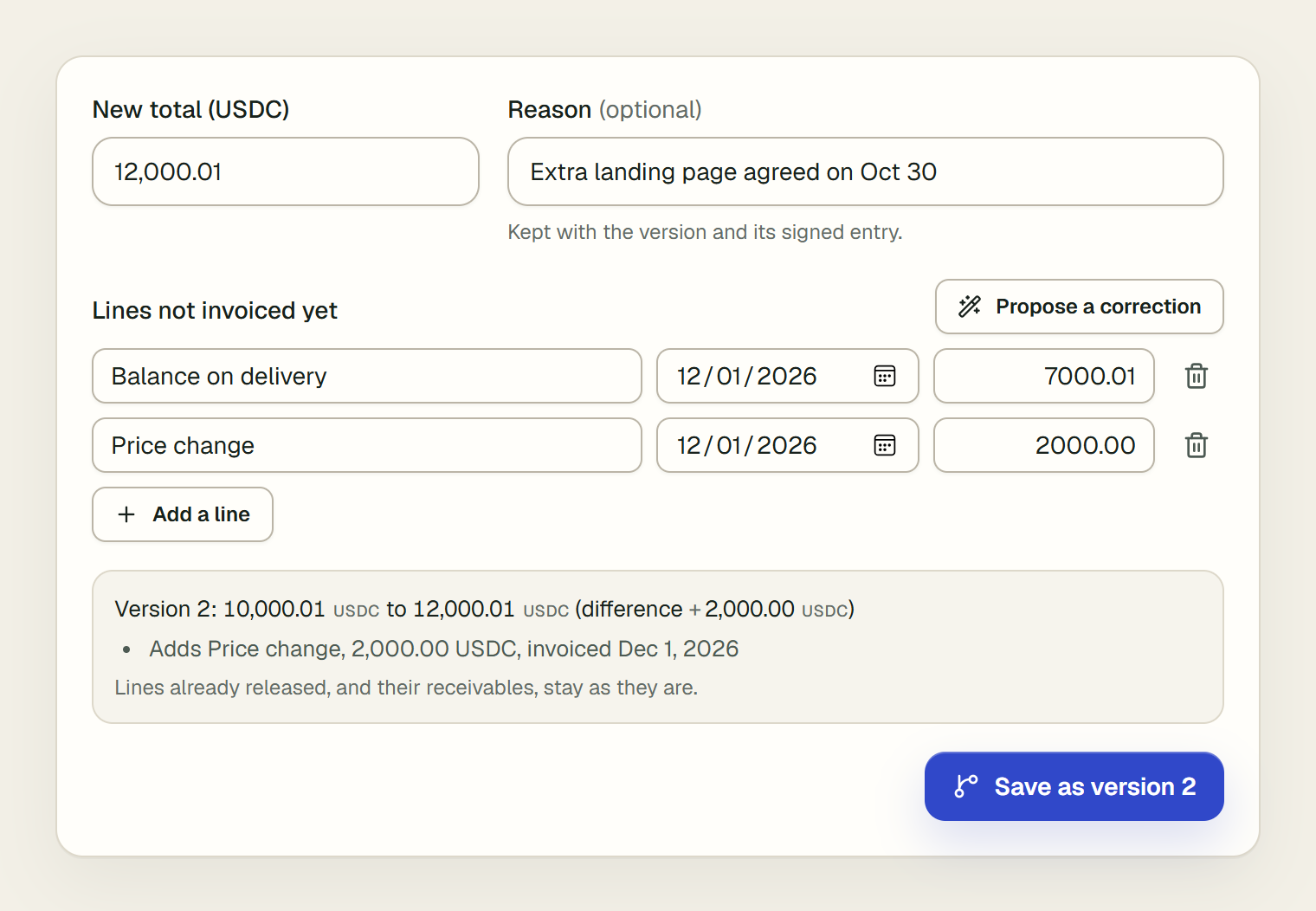Edit the Reason field text
The height and width of the screenshot is (911, 1316).
click(865, 171)
